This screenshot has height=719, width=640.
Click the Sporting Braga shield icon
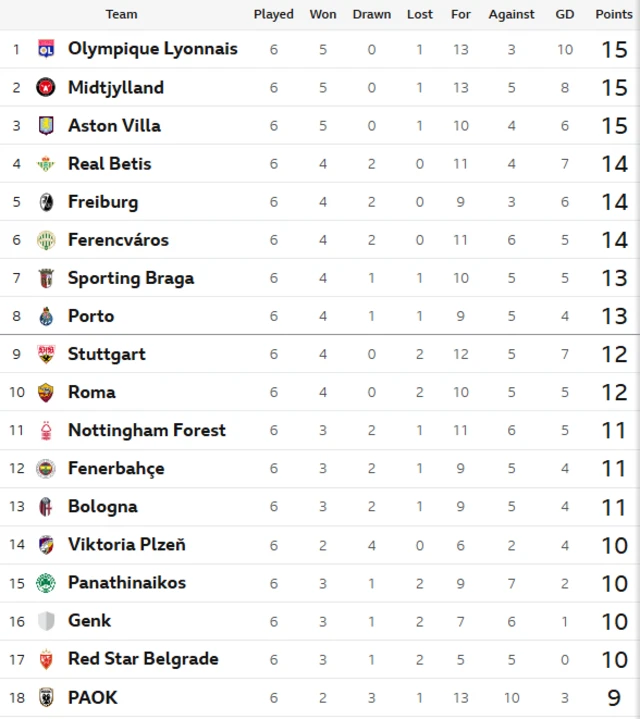46,278
